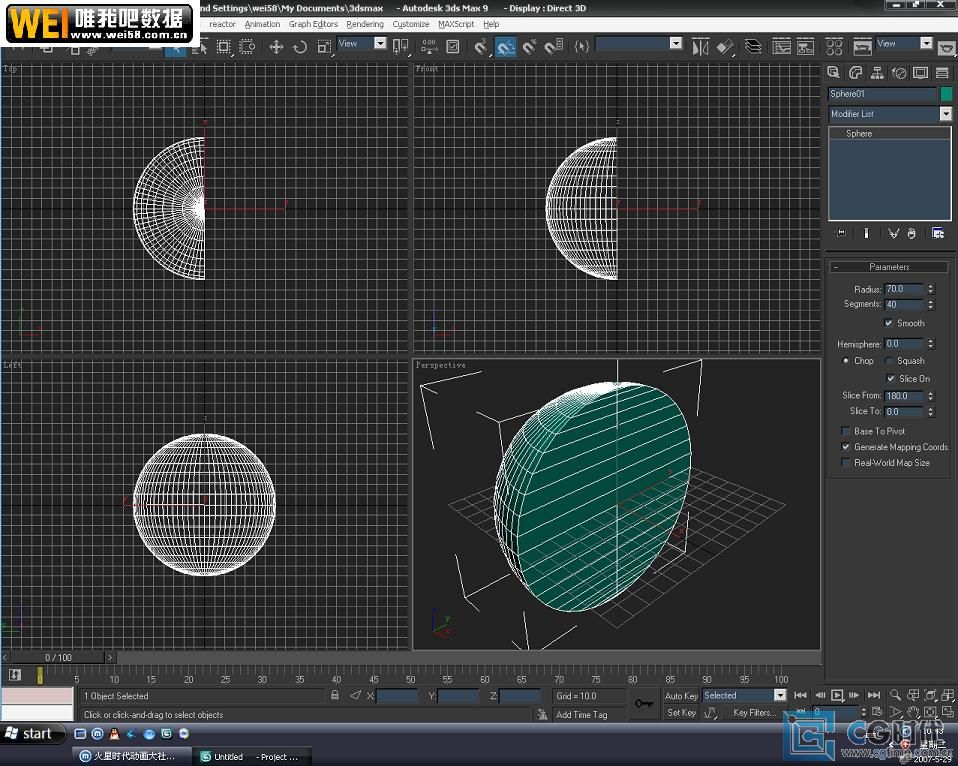Image resolution: width=958 pixels, height=766 pixels.
Task: Switch to the Motion command panel
Action: (x=899, y=73)
